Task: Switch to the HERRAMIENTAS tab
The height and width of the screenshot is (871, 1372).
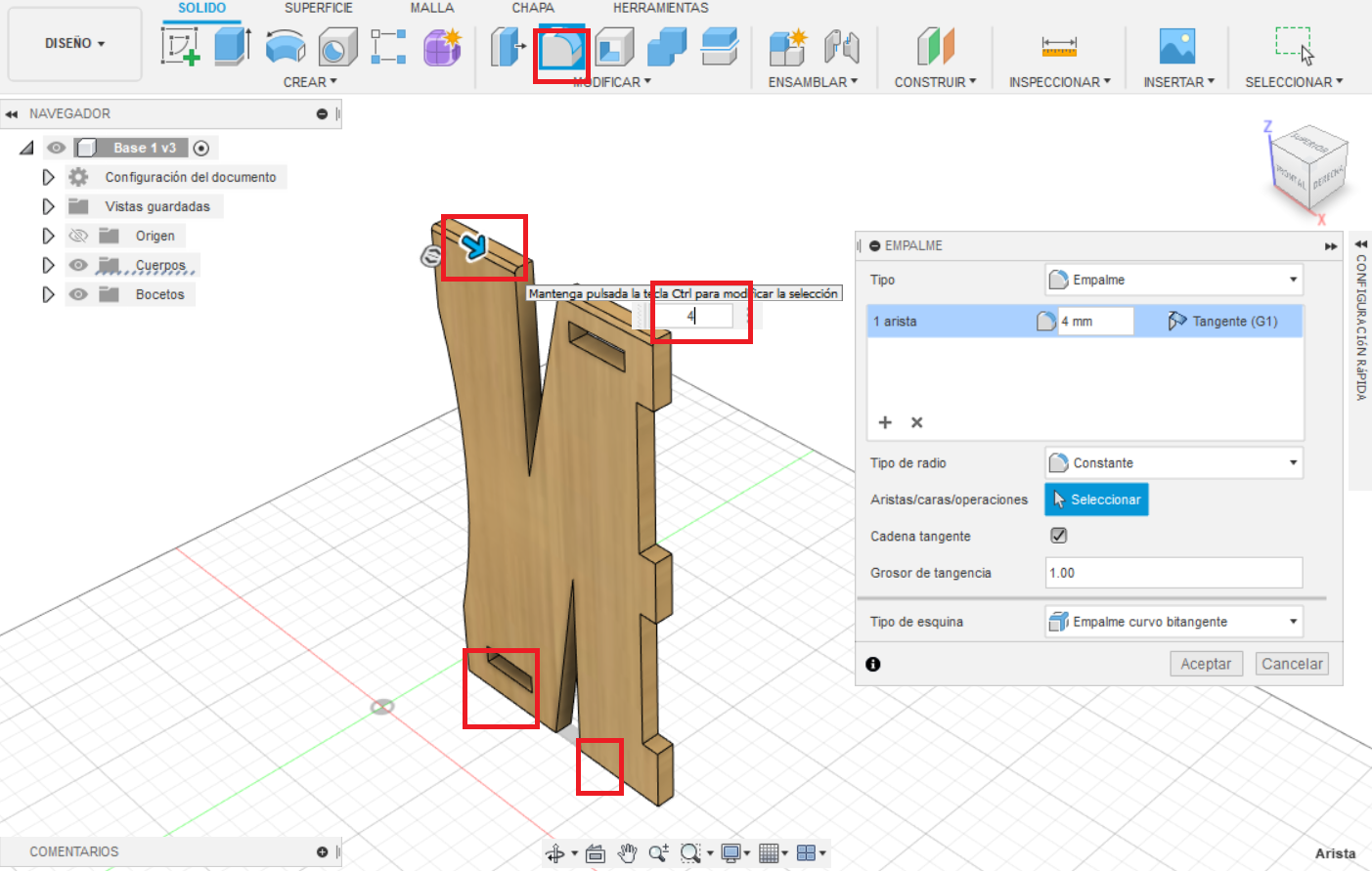Action: coord(661,8)
